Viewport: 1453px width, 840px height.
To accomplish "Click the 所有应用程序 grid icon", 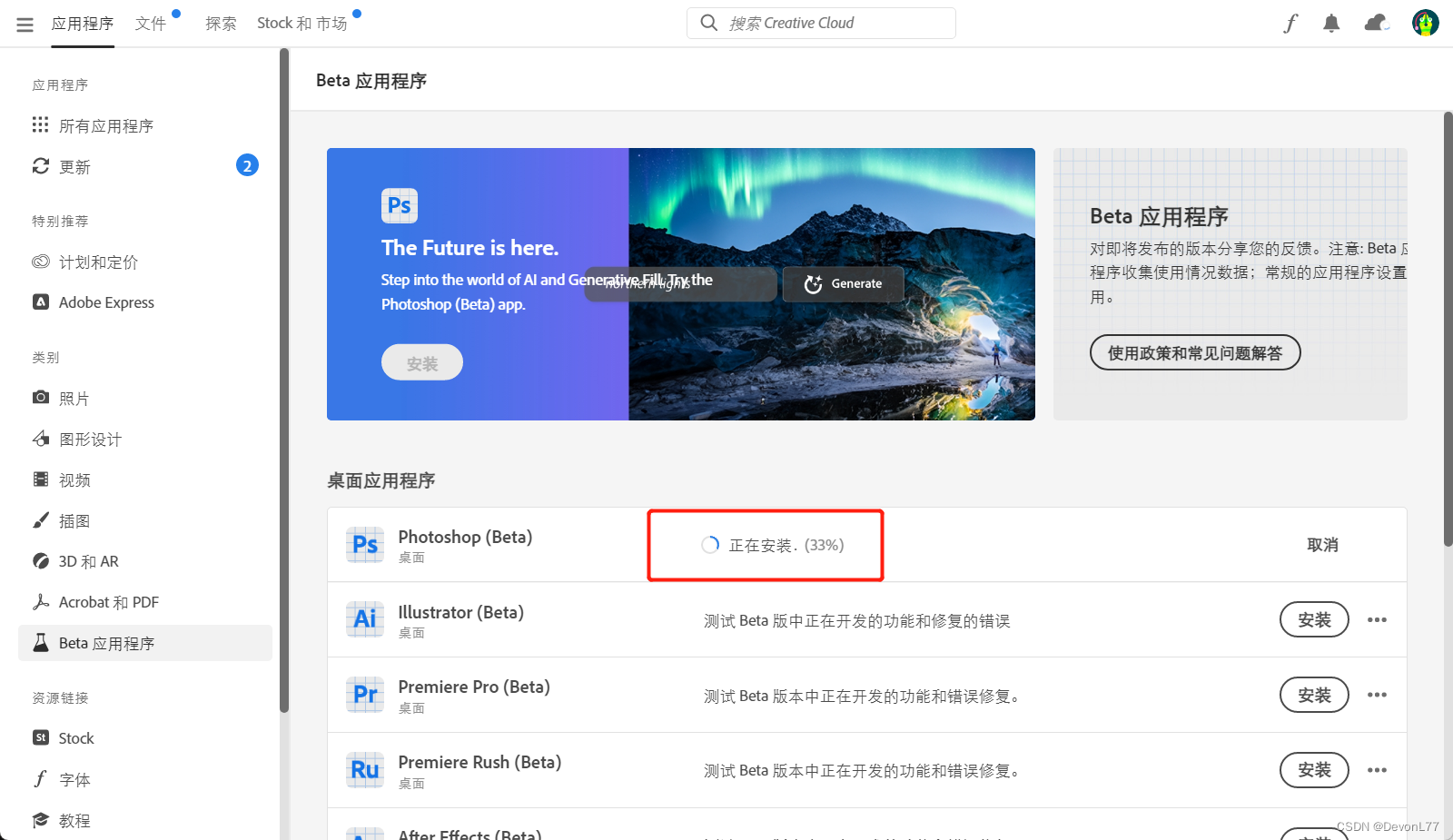I will click(40, 124).
